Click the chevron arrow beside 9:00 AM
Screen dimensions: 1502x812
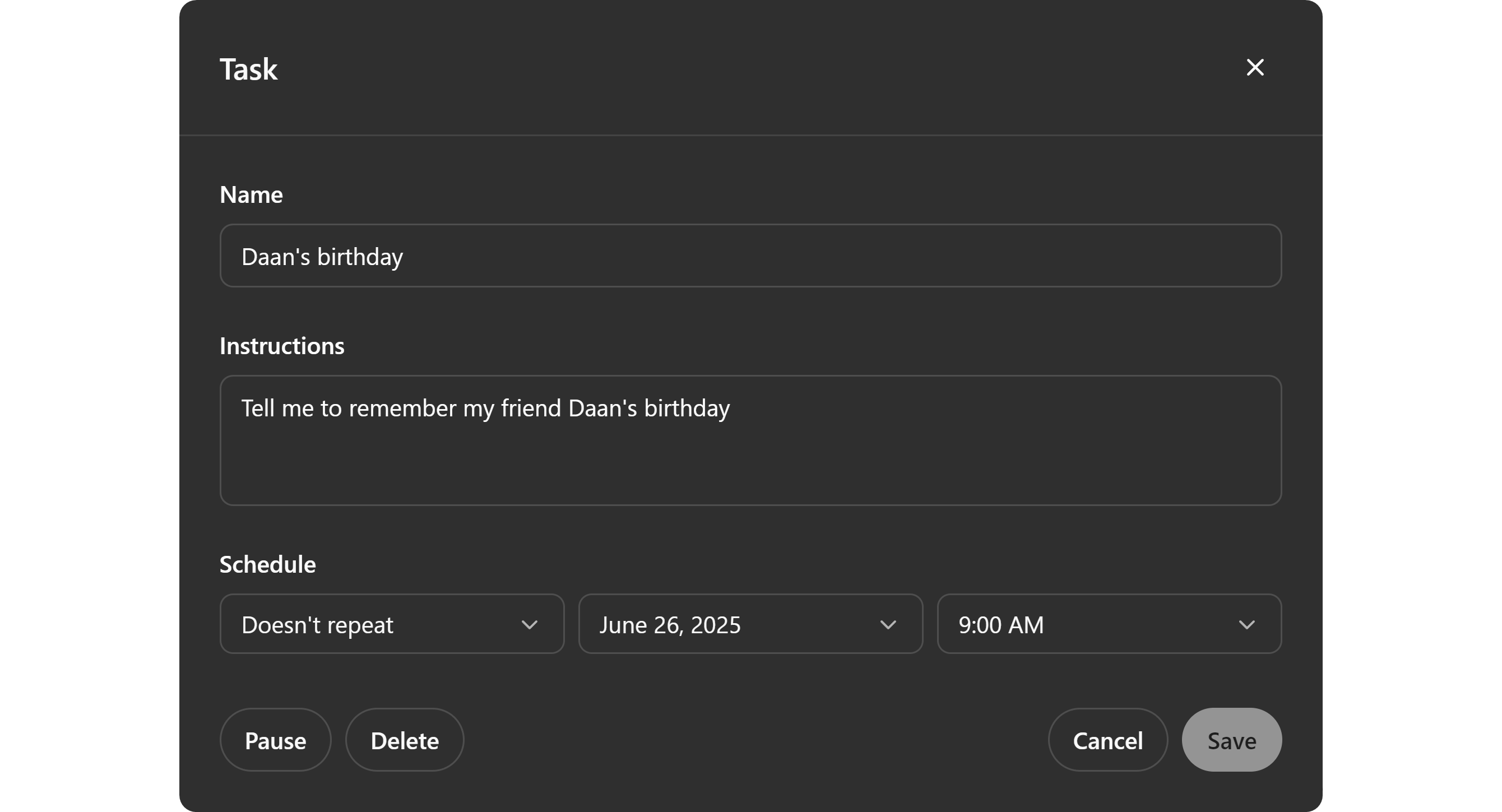coord(1246,625)
